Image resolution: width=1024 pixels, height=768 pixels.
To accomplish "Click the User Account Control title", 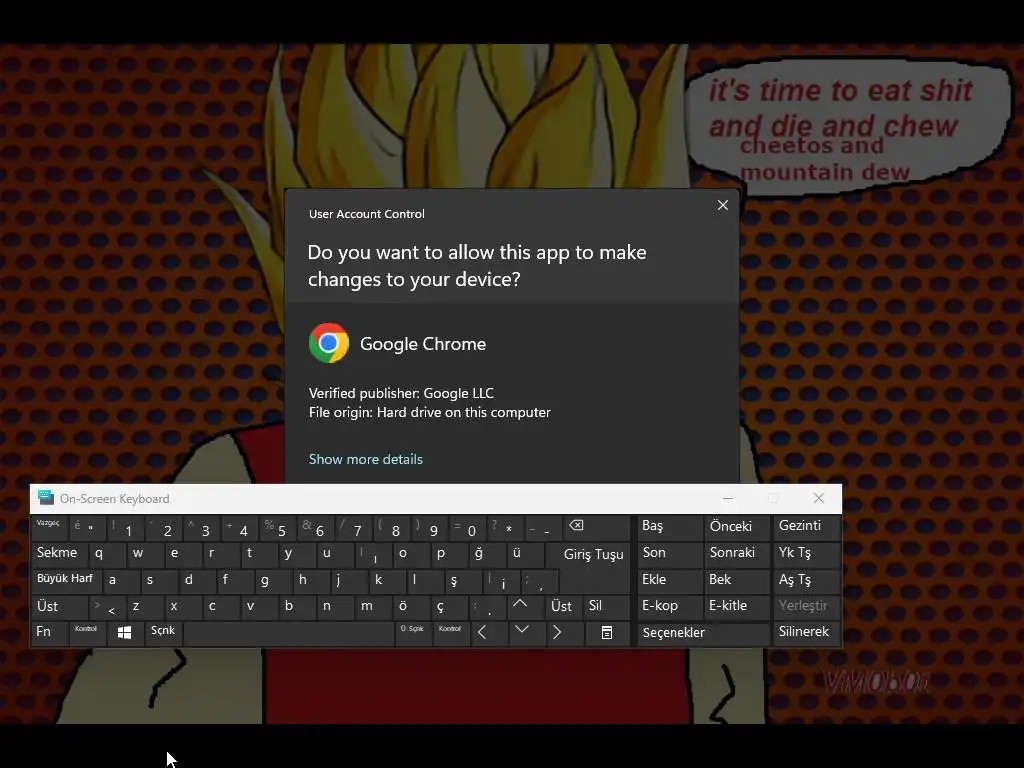I will [366, 214].
